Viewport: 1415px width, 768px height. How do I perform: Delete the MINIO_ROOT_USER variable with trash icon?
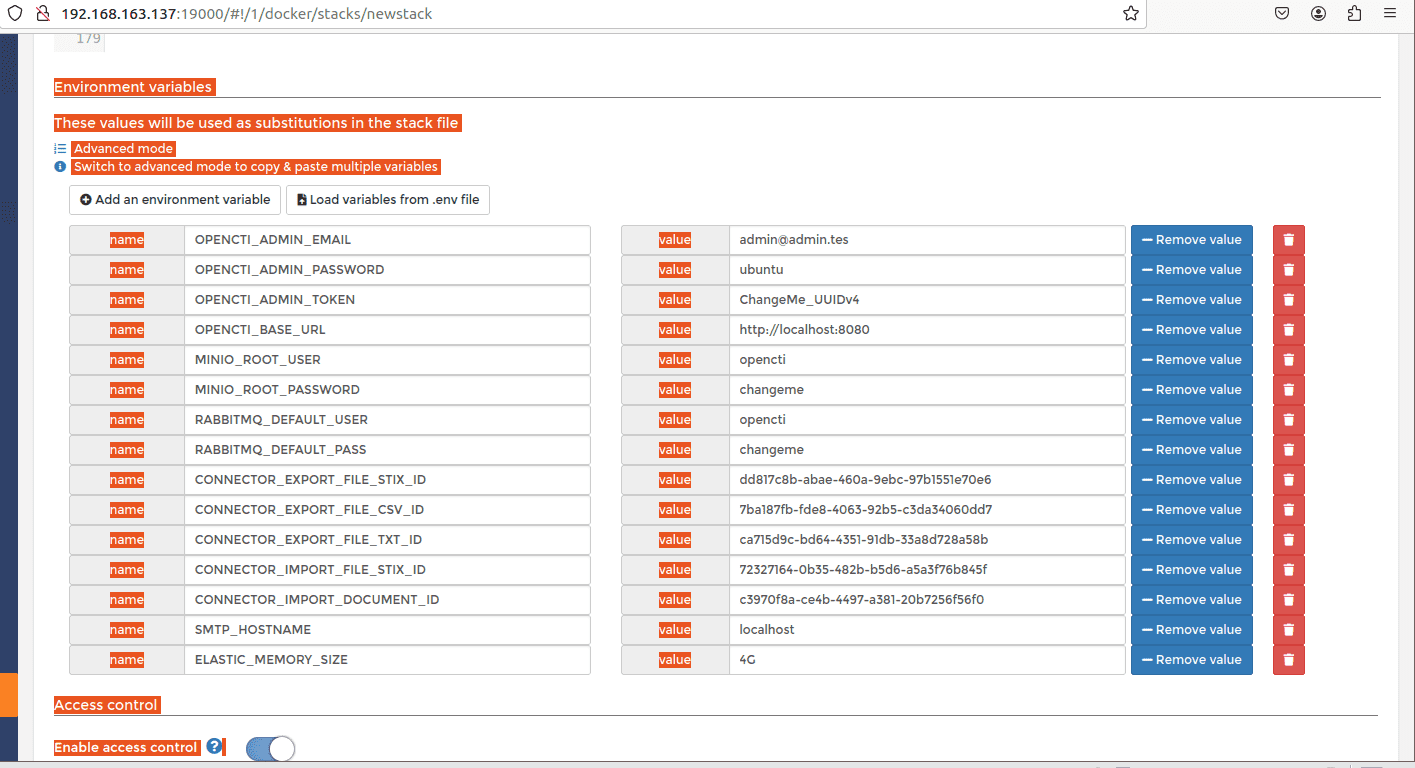1288,360
